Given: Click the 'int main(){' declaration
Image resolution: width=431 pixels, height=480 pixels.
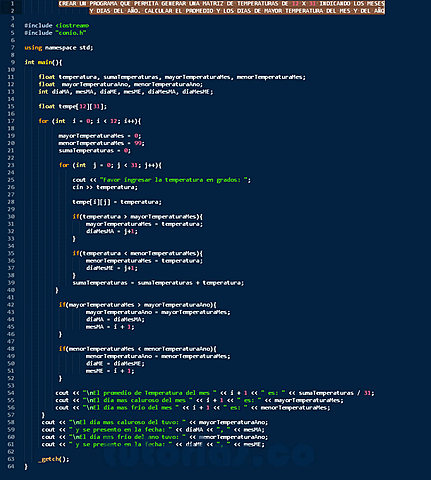Looking at the screenshot, I should [x=43, y=62].
